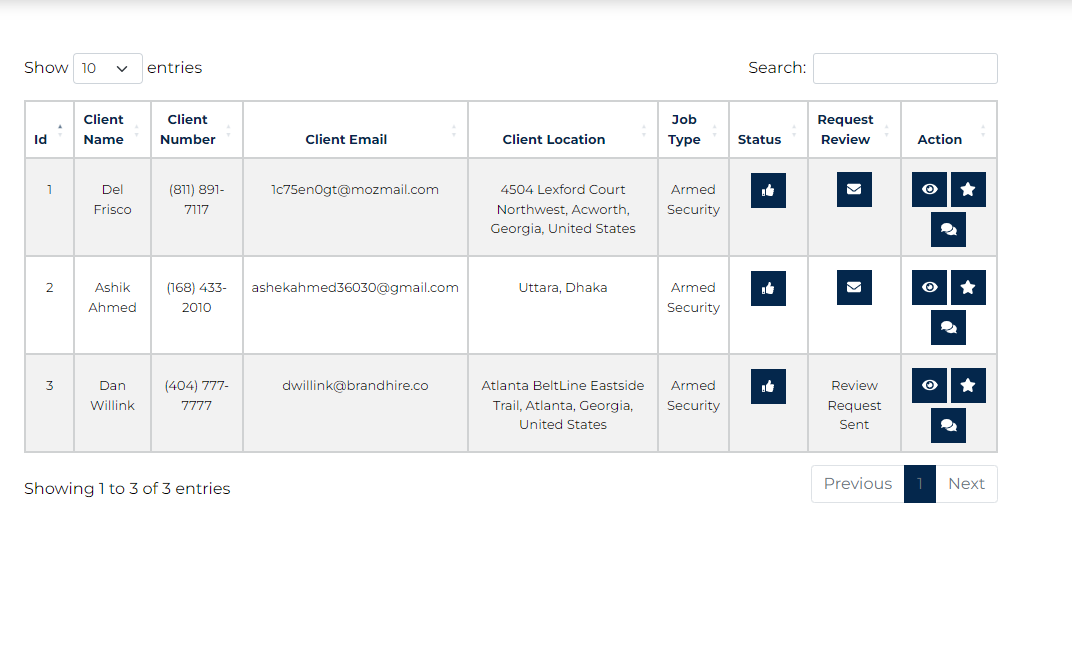Click thumbs-up status icon for Del Frisco
The image size is (1072, 649).
pyautogui.click(x=768, y=190)
